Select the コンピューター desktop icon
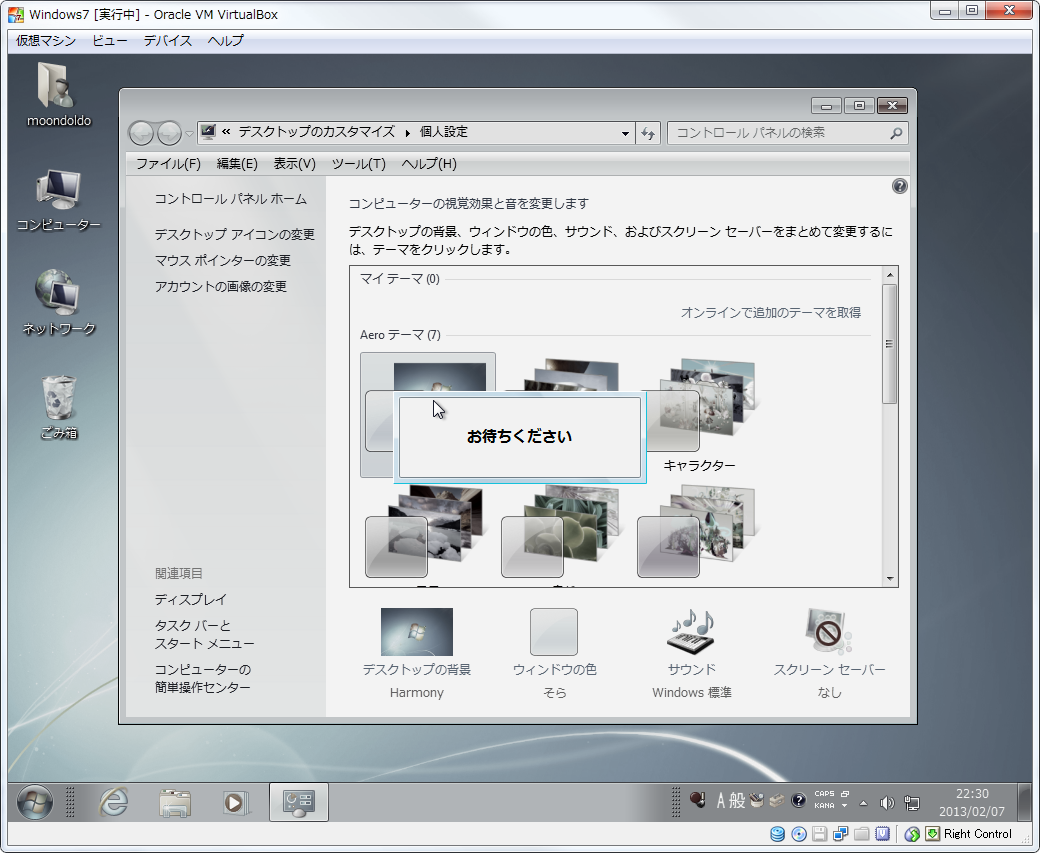1040x853 pixels. coord(58,190)
